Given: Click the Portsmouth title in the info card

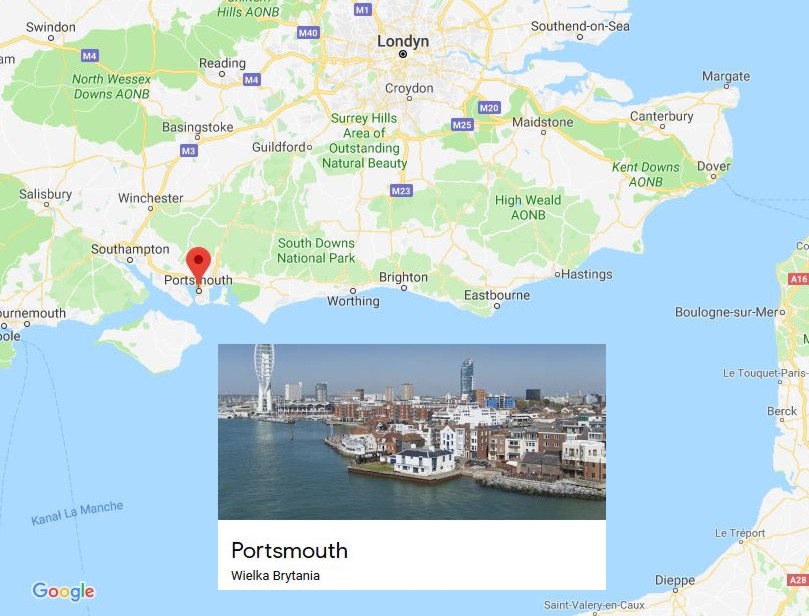Looking at the screenshot, I should tap(289, 550).
